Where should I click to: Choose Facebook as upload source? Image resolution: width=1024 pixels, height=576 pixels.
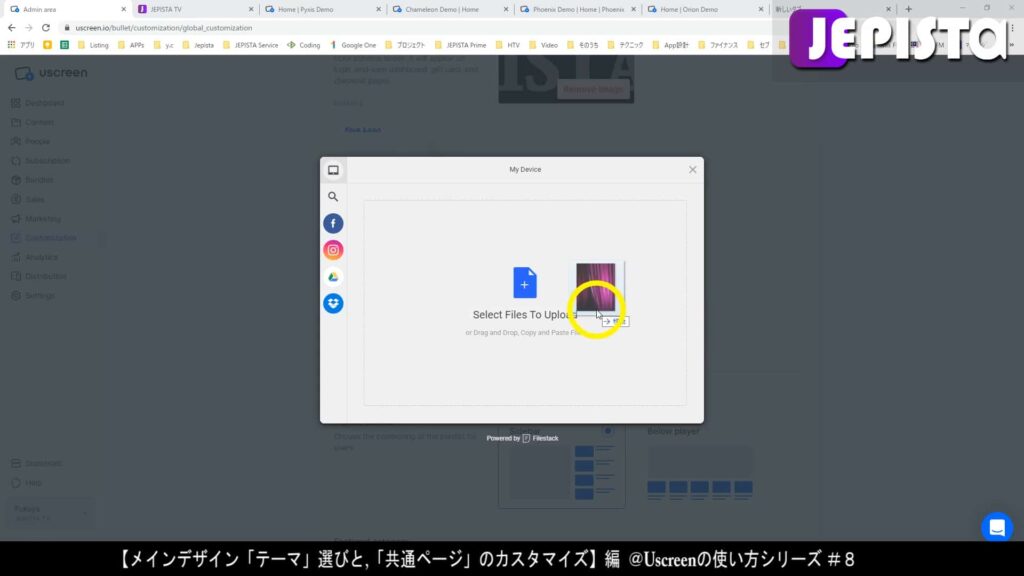[x=333, y=223]
